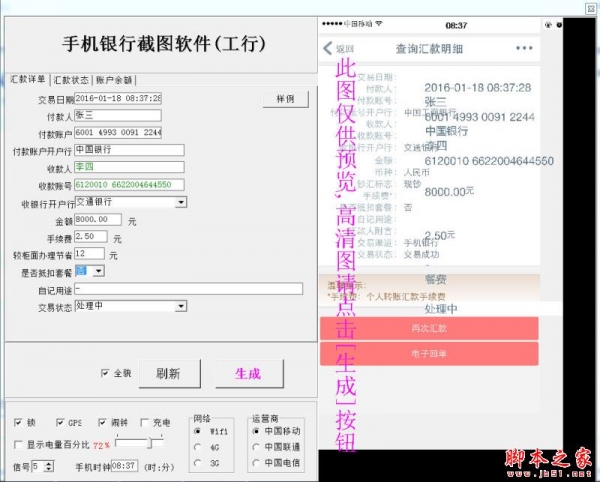Expand the 交易状态 dropdown
Screen dimensions: 600x482
coord(181,306)
